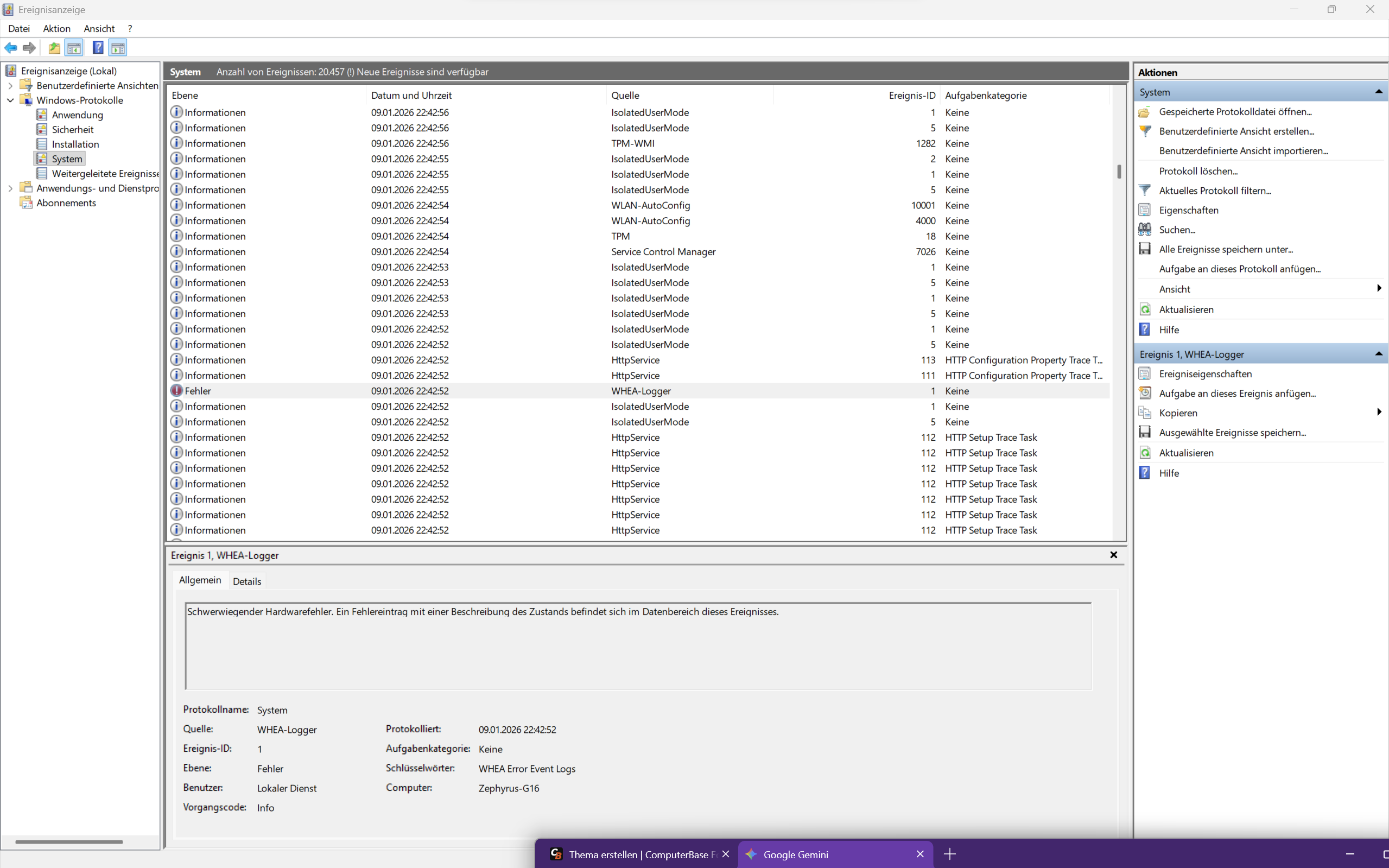Click the folder-up toolbar icon
The image size is (1389, 868).
[54, 48]
